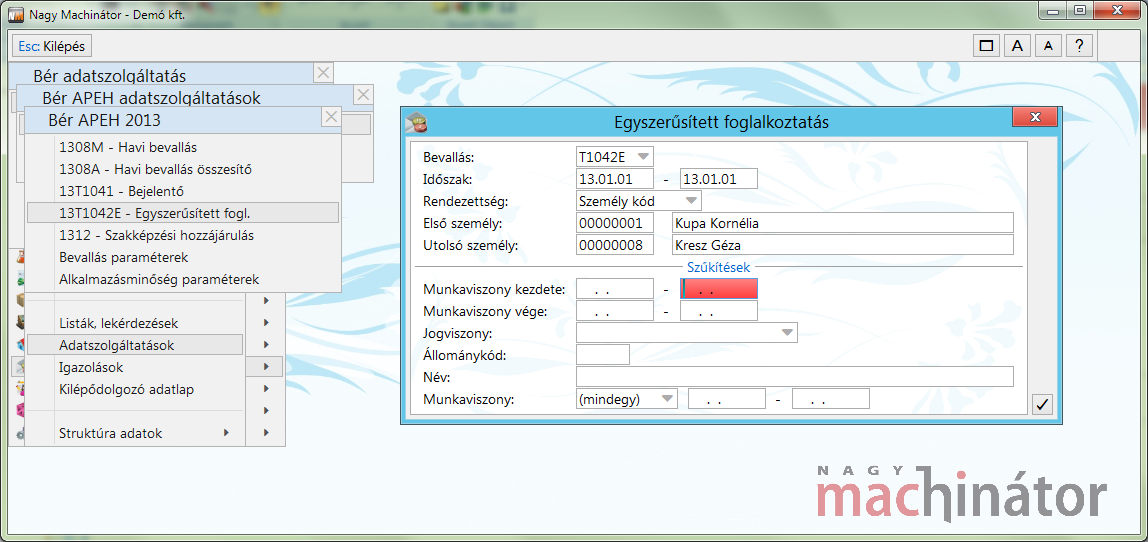Image resolution: width=1148 pixels, height=542 pixels.
Task: Click the Nagy Machinátor title bar icon
Action: [15, 13]
